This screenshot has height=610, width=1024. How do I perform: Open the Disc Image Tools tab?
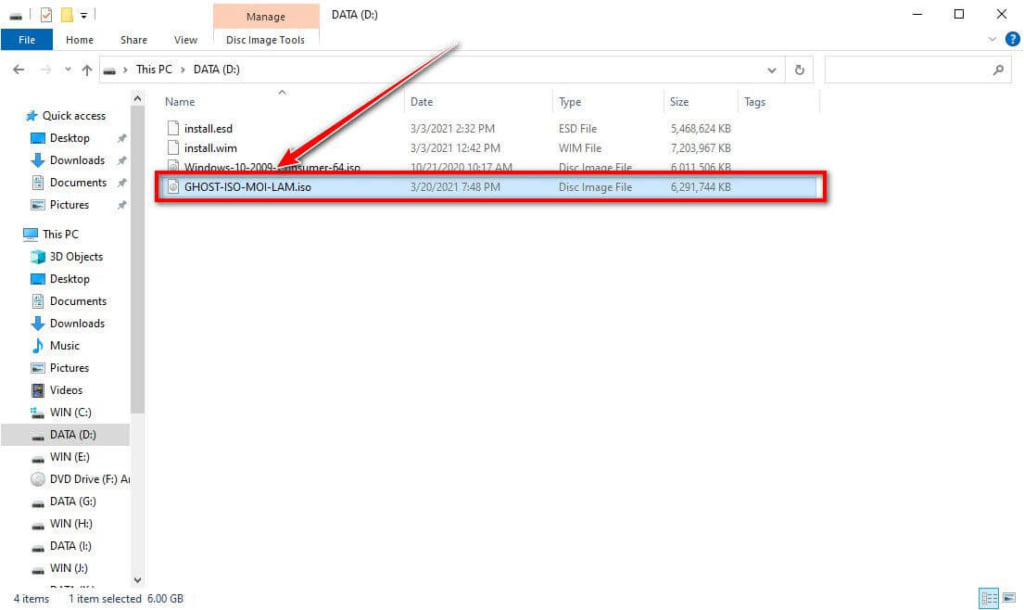265,40
